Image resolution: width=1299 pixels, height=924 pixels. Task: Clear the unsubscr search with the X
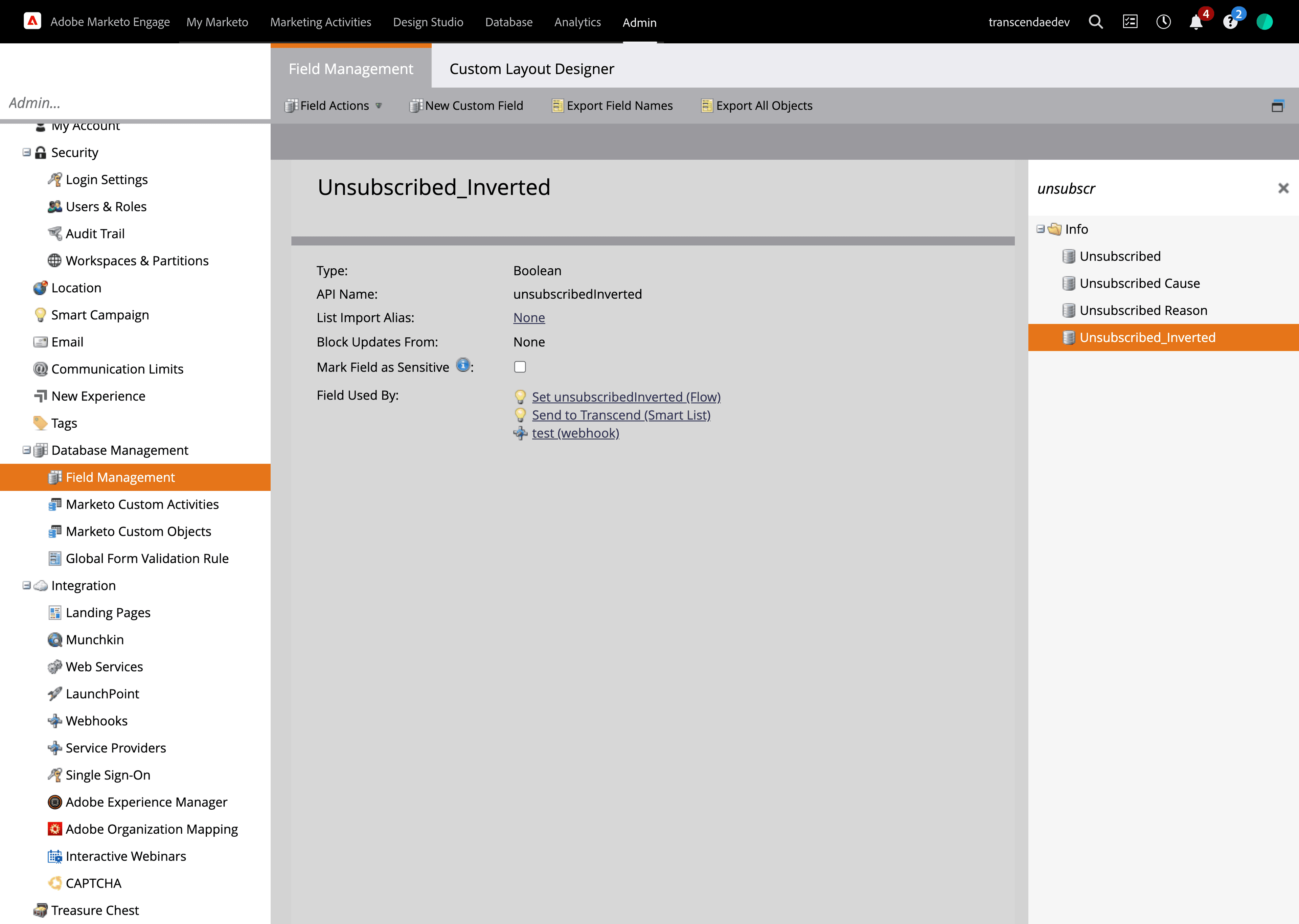pos(1283,188)
